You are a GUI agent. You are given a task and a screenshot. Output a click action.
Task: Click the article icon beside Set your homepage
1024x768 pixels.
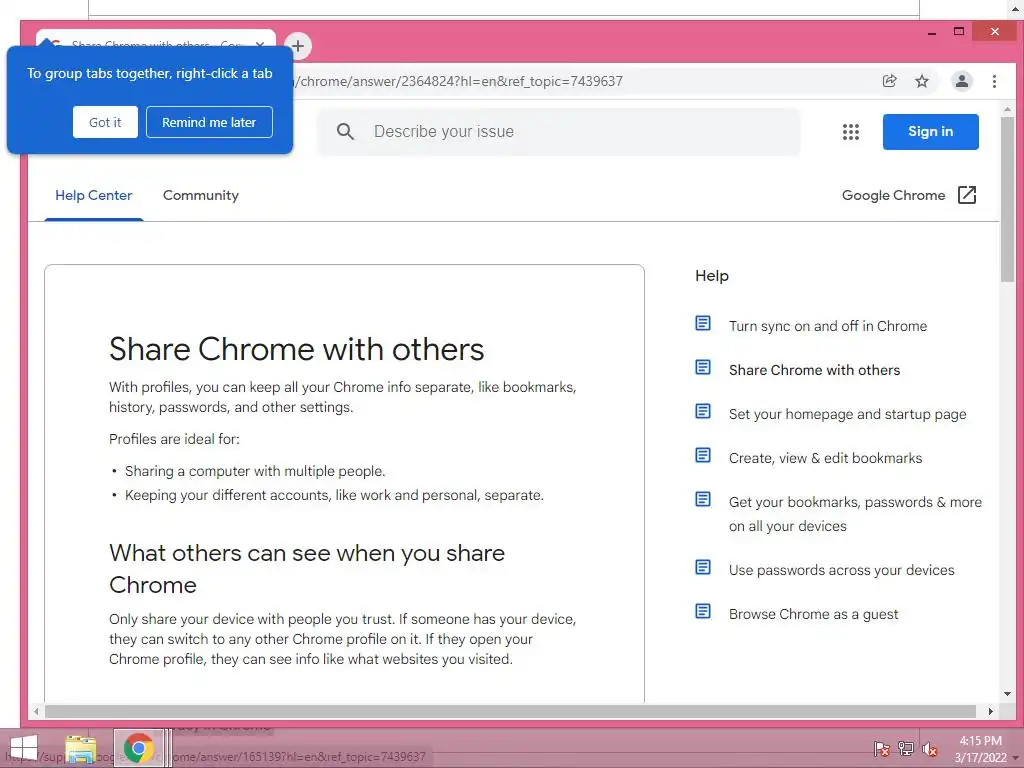pyautogui.click(x=703, y=411)
